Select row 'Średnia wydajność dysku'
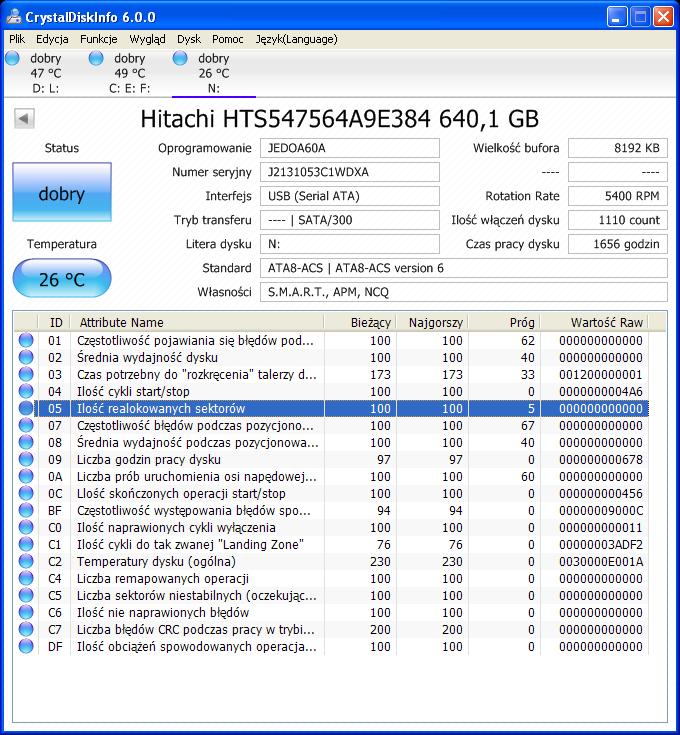680x735 pixels. [331, 357]
